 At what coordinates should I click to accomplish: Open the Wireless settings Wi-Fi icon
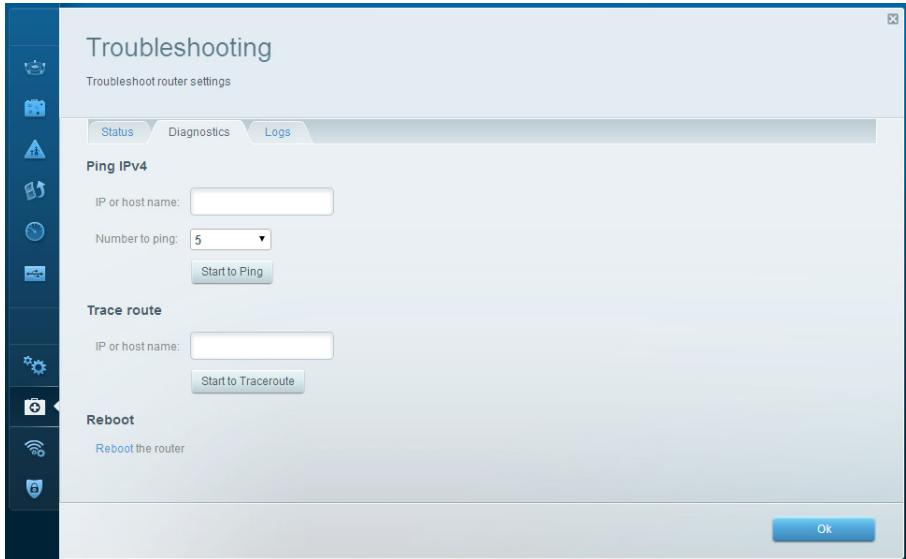[35, 448]
